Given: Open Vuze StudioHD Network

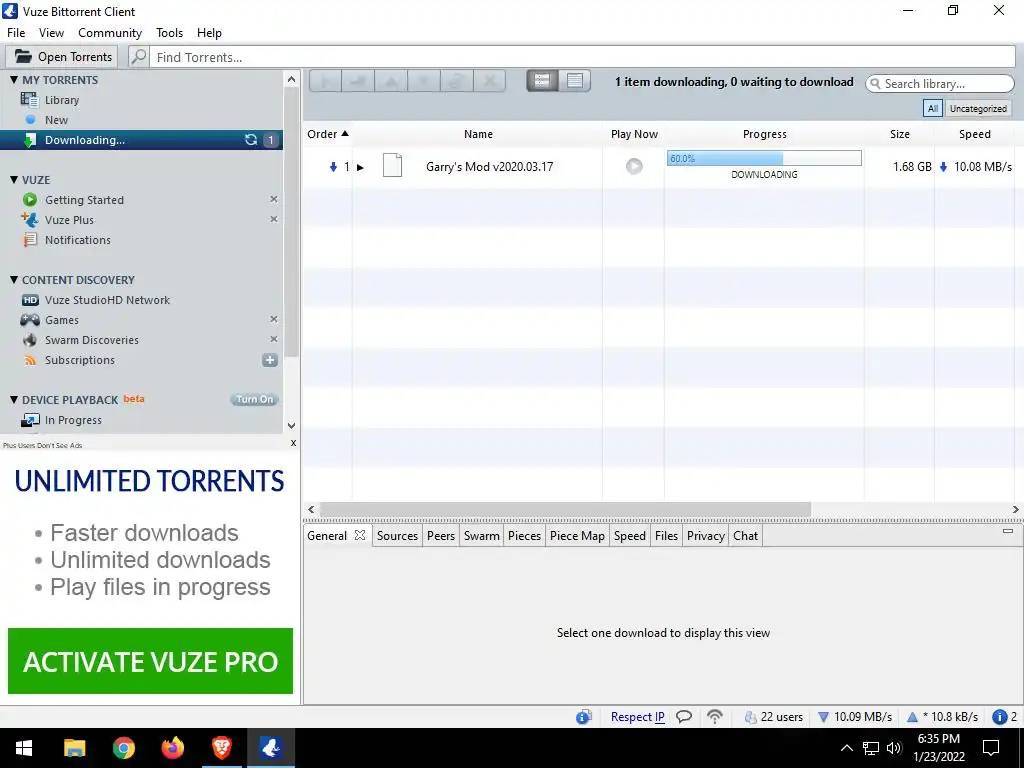Looking at the screenshot, I should point(106,300).
